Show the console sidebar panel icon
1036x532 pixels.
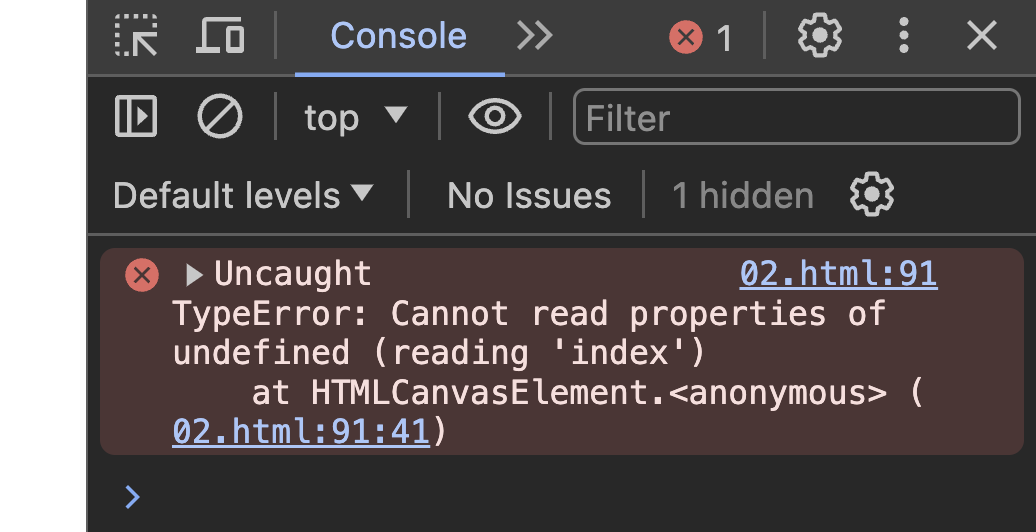[x=136, y=116]
